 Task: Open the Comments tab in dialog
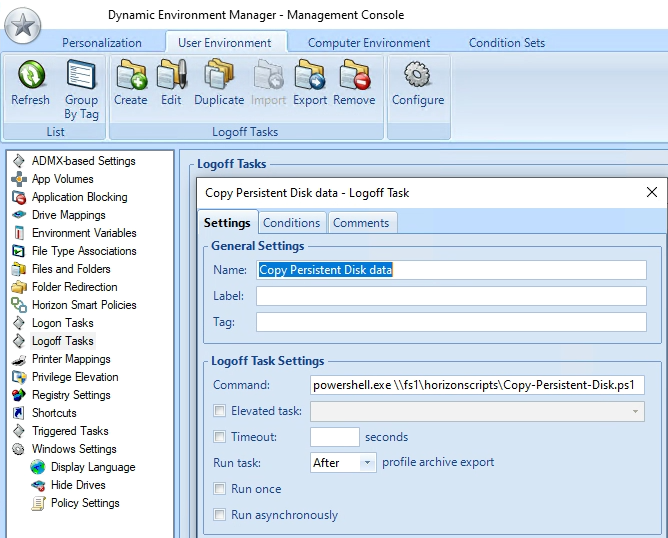[361, 223]
